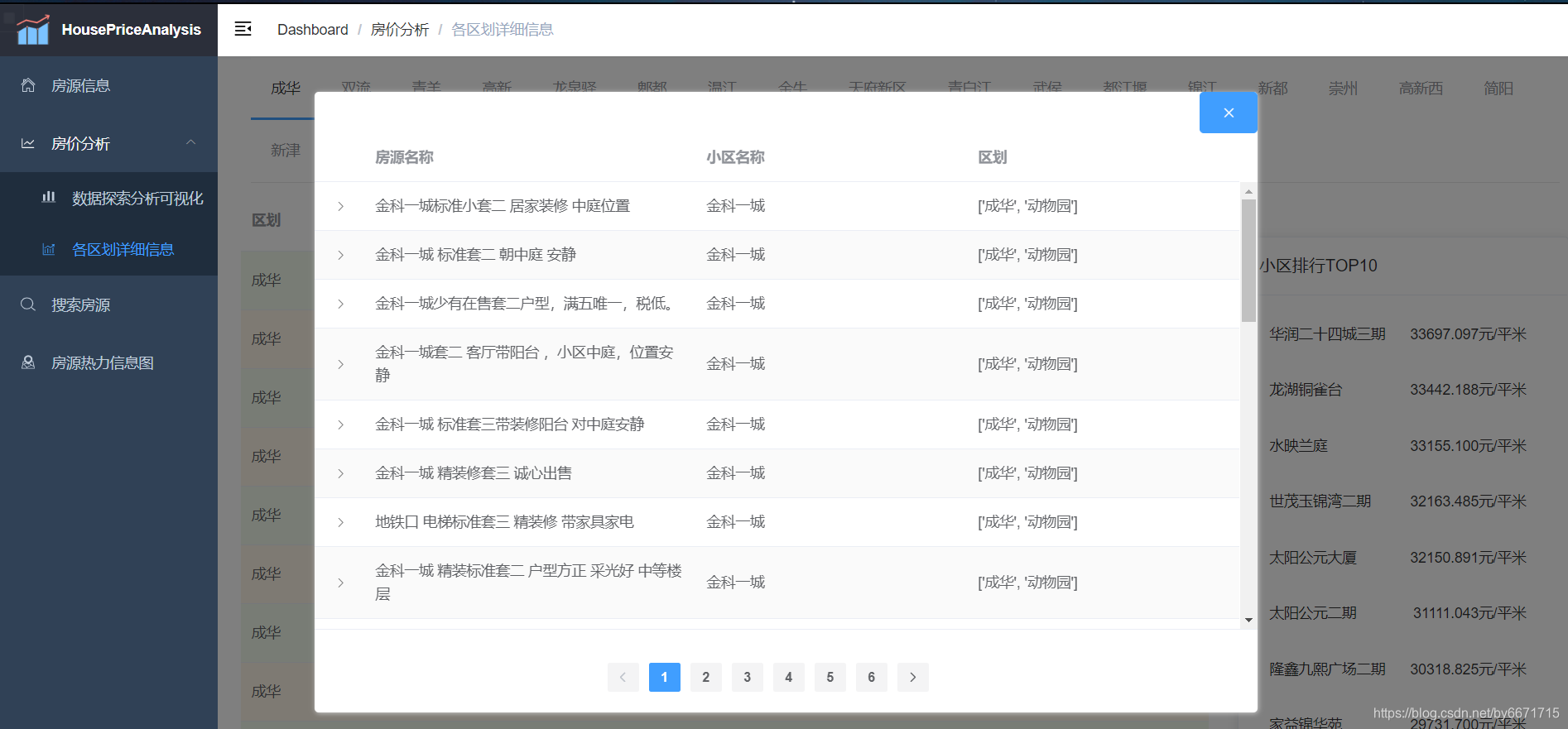
Task: Expand row 金科一城 标准套二 朝中庭 安静
Action: pyautogui.click(x=340, y=255)
